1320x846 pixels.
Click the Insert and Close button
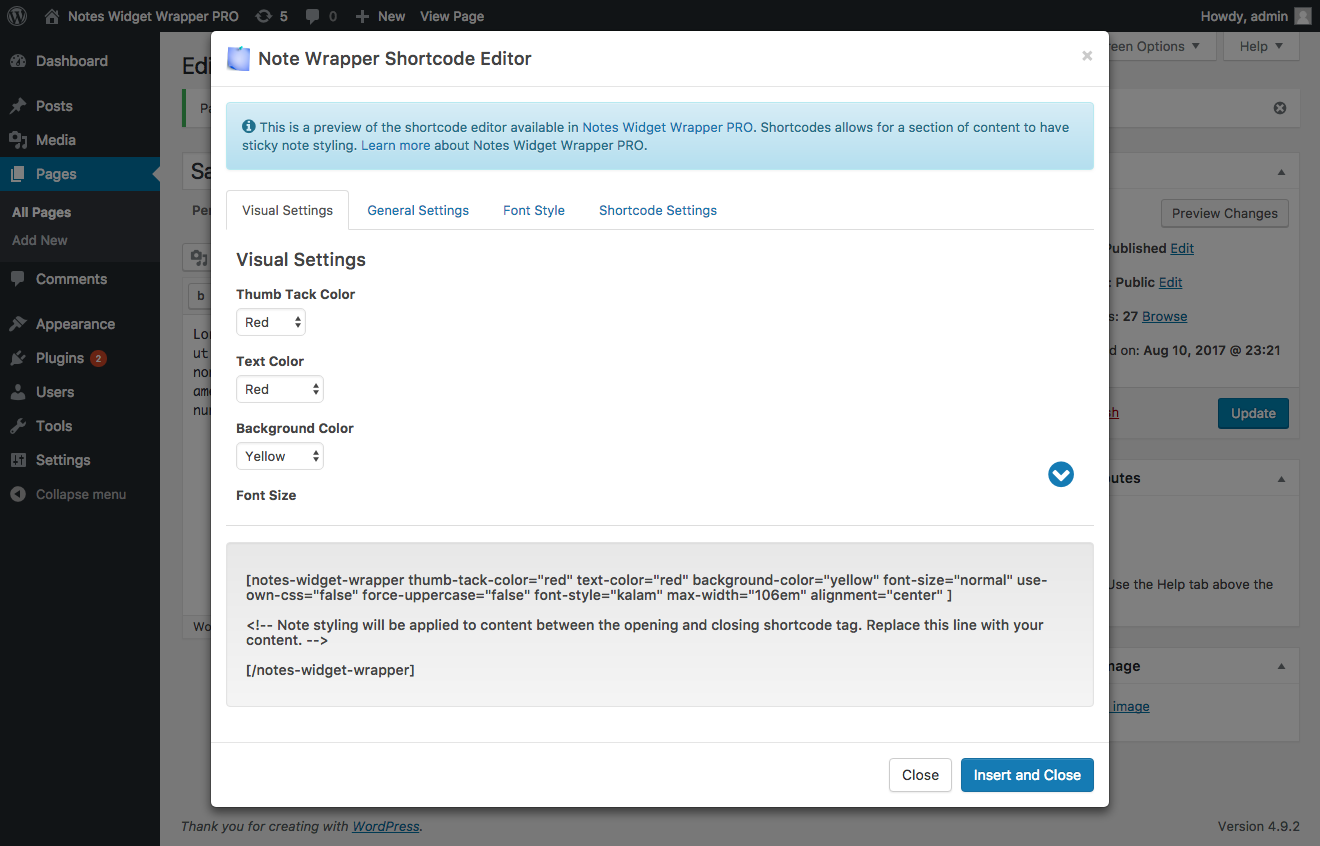pos(1027,775)
